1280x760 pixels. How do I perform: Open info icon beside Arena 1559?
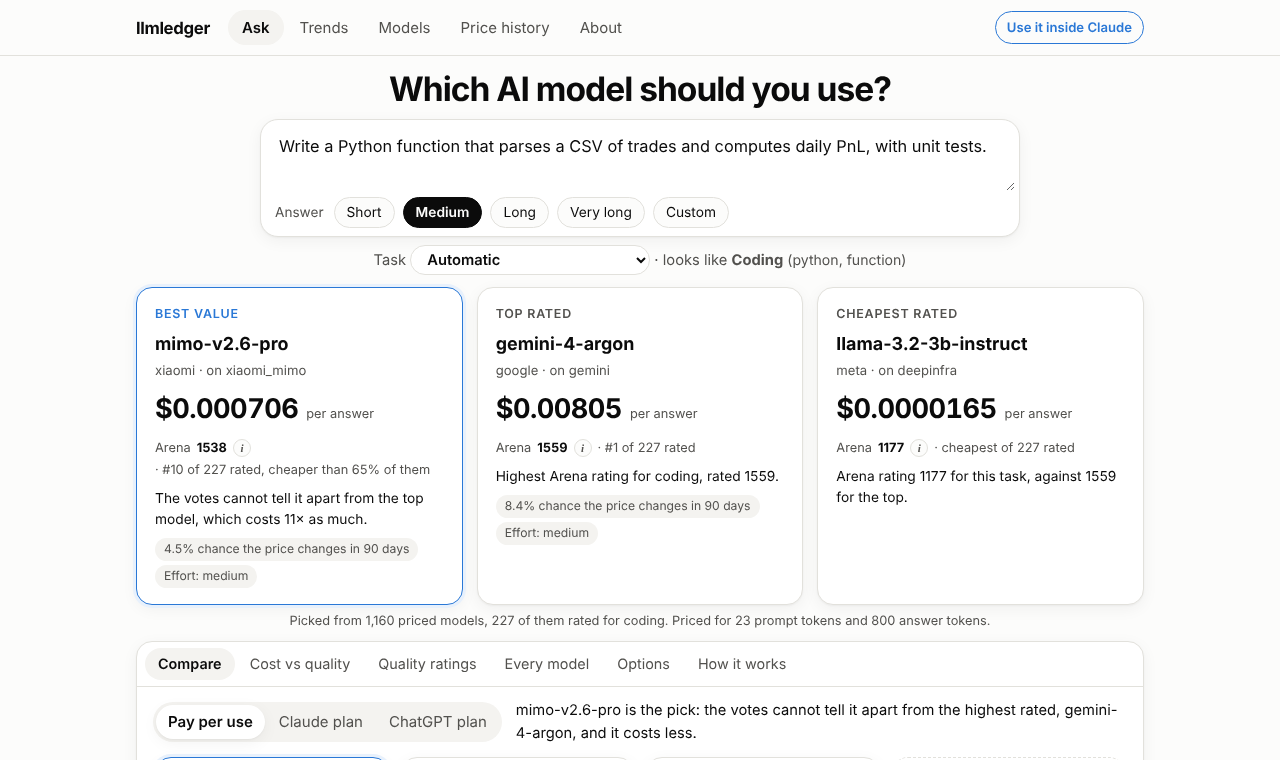(x=583, y=448)
